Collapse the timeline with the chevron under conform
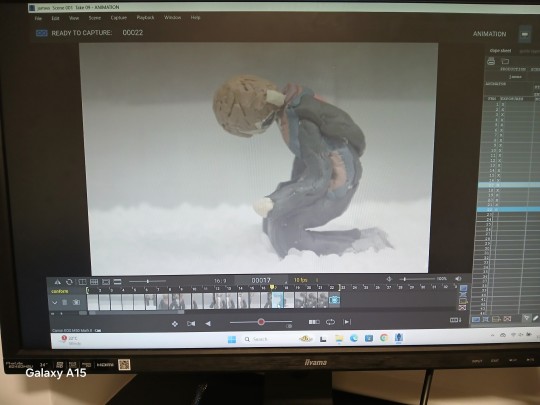540x405 pixels. [54, 303]
